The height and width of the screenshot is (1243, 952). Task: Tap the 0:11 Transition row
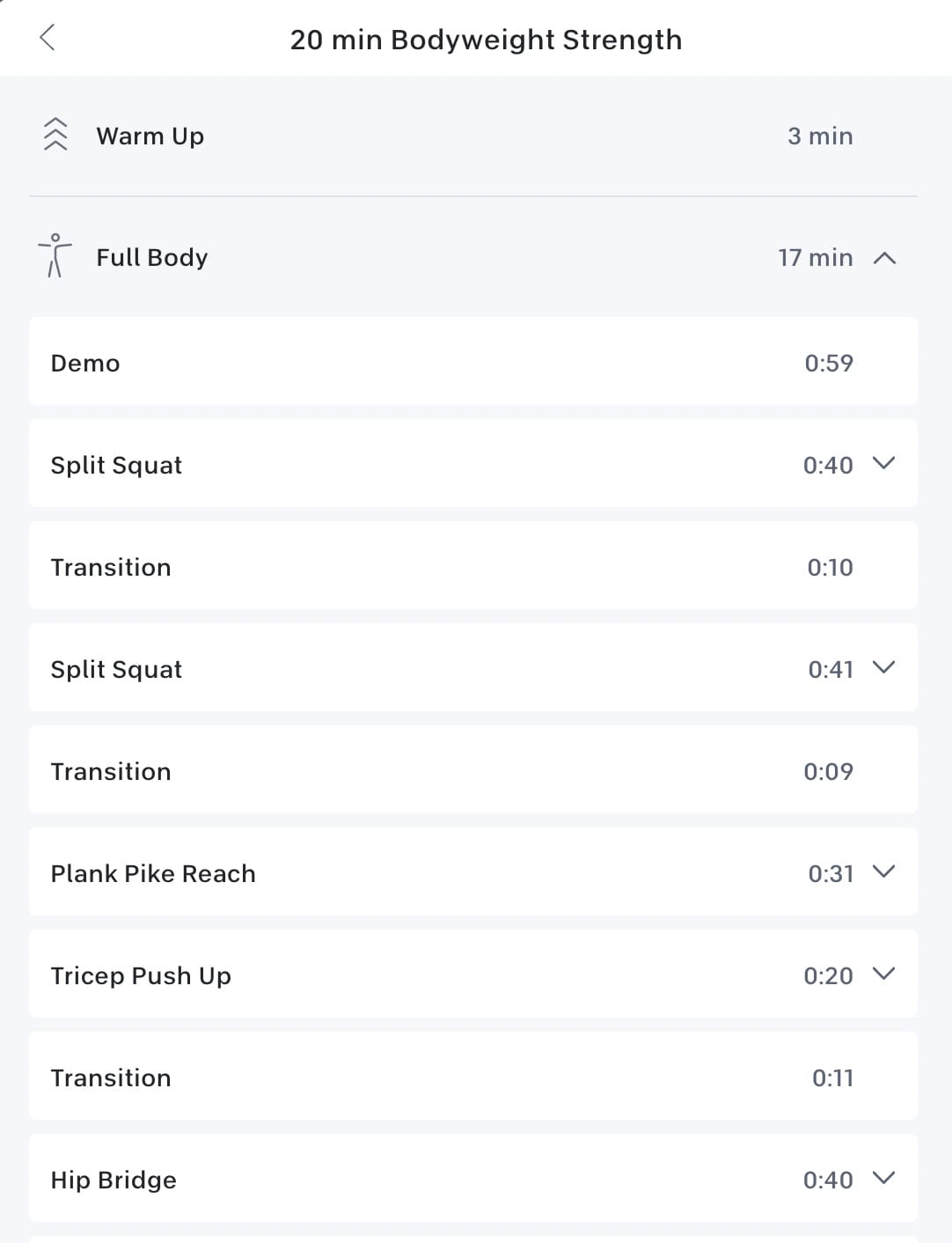click(x=472, y=1077)
